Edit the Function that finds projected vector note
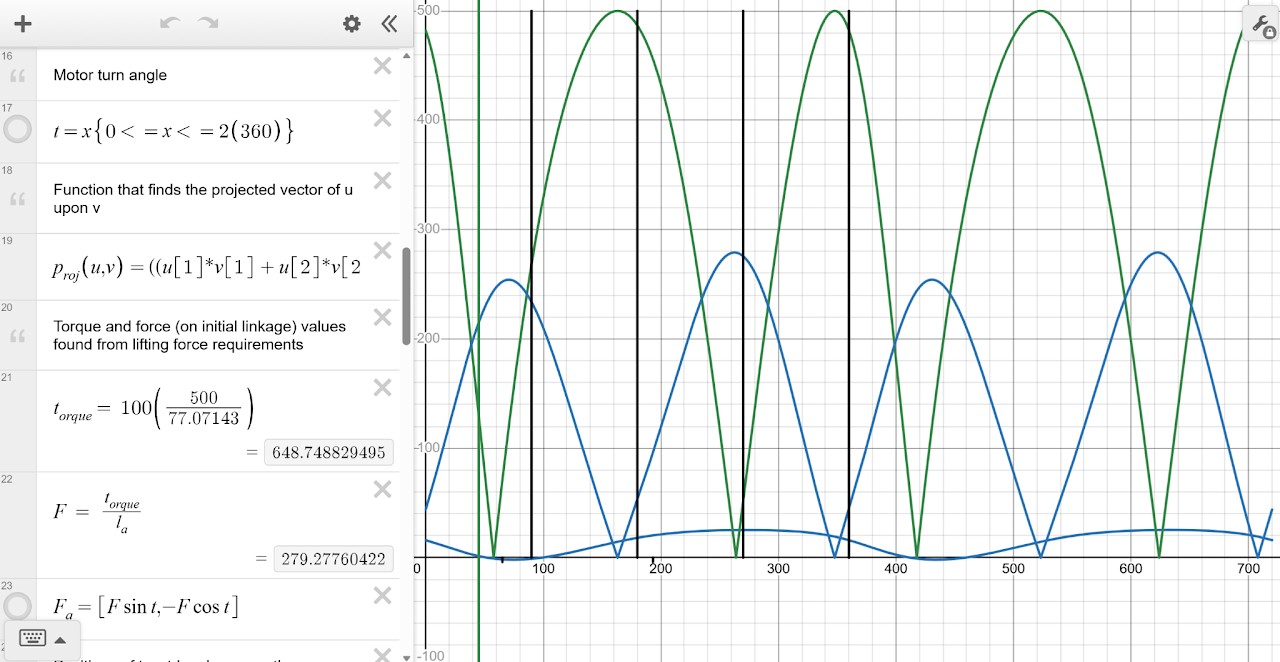1280x662 pixels. tap(203, 199)
